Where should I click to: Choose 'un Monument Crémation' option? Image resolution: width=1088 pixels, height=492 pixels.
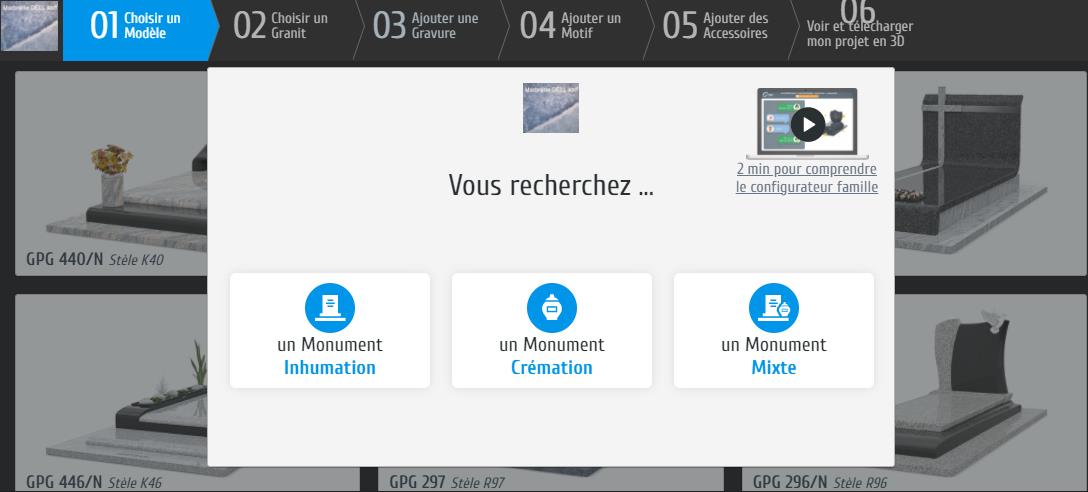[552, 356]
